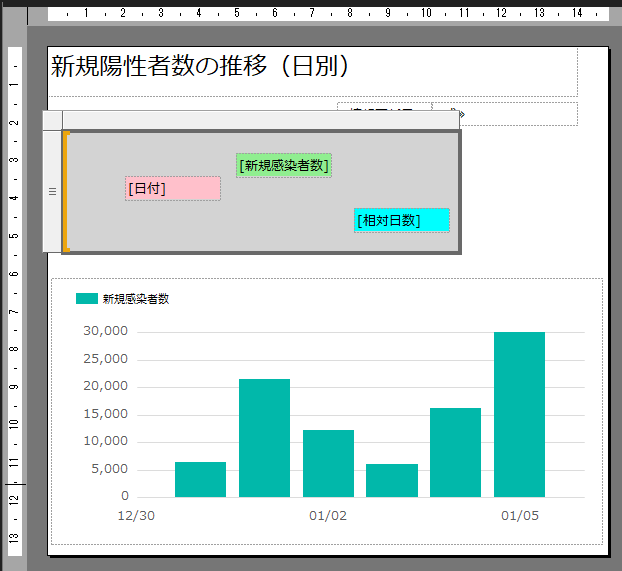622x571 pixels.
Task: Click the 新規感染者数 legend label in chart
Action: 136,299
